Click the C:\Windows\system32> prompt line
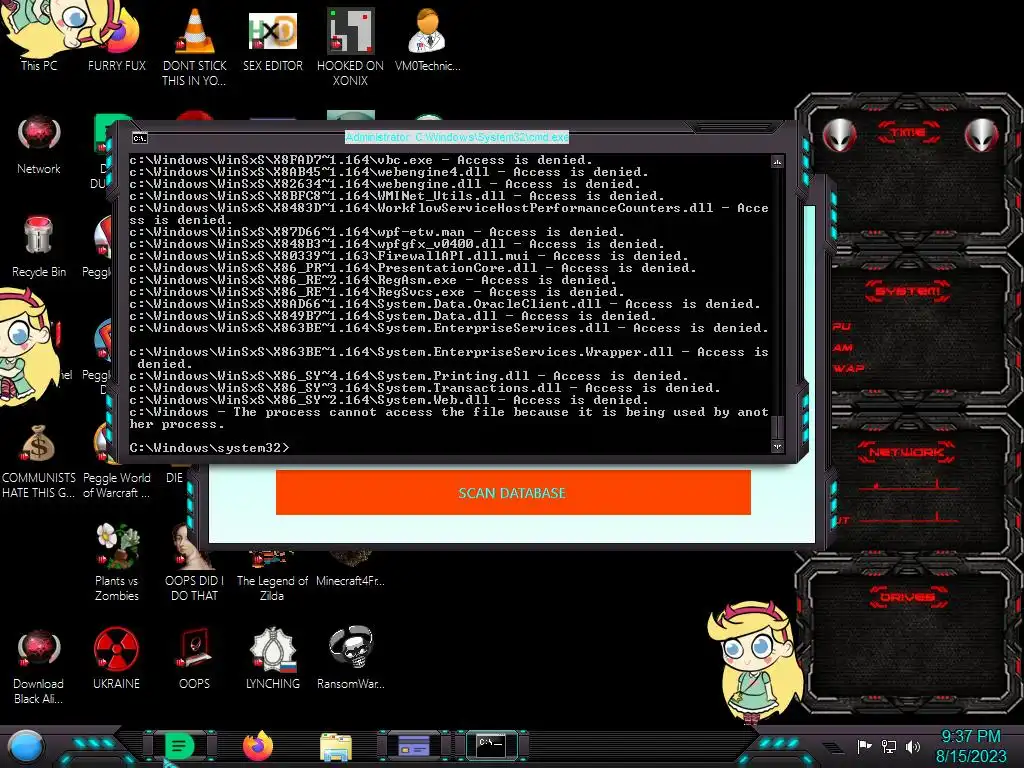Screen dimensions: 1024x768 (x=209, y=447)
